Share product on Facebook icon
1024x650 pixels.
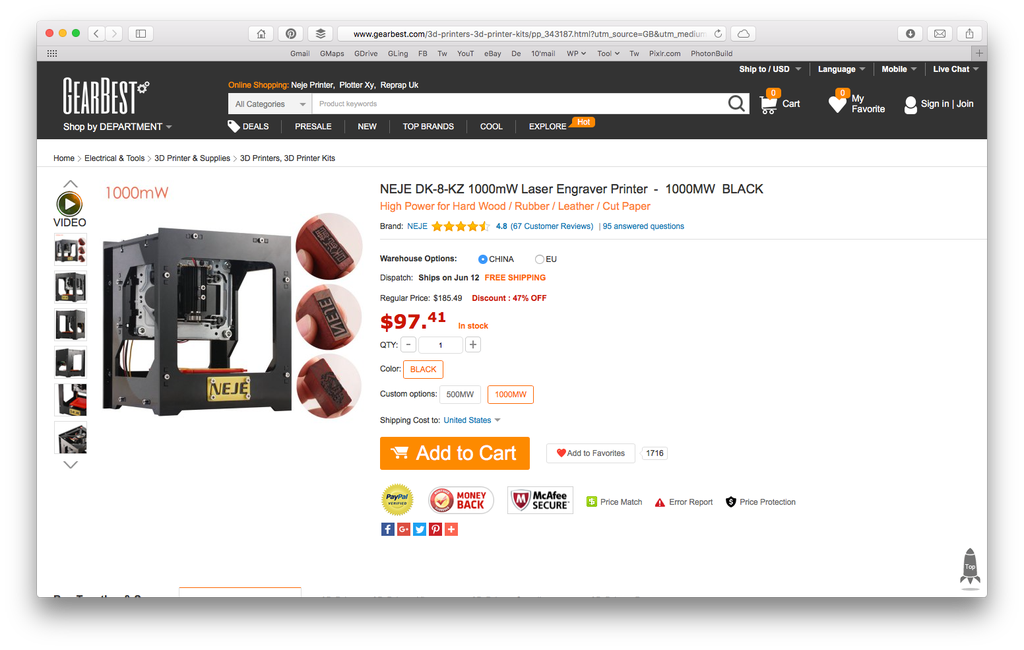pyautogui.click(x=387, y=529)
